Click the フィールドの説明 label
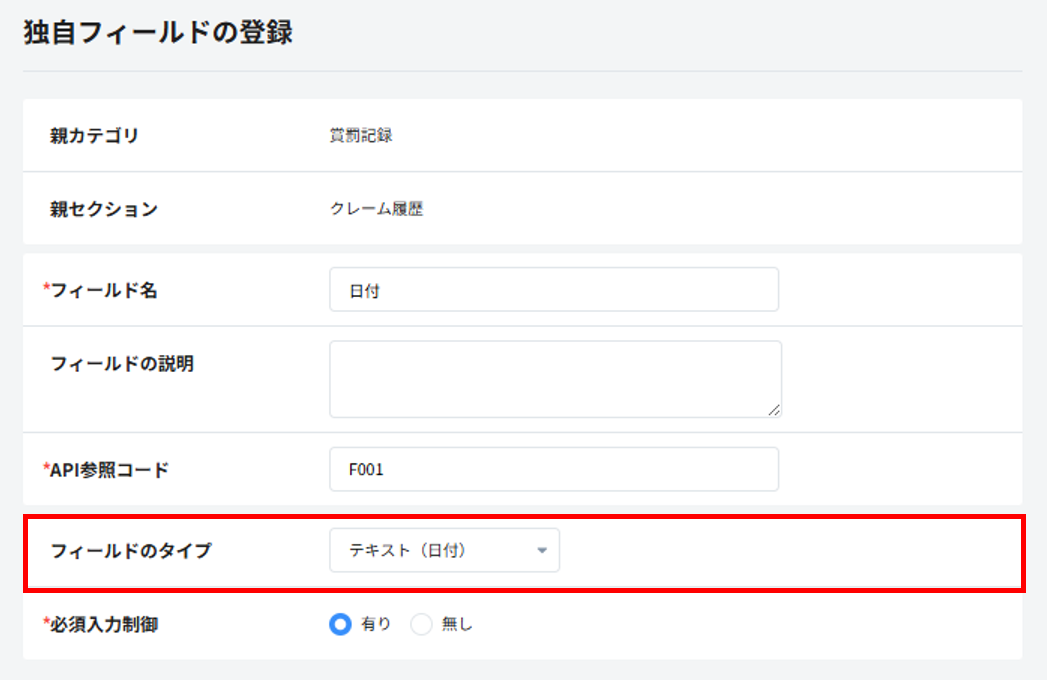 tap(121, 364)
